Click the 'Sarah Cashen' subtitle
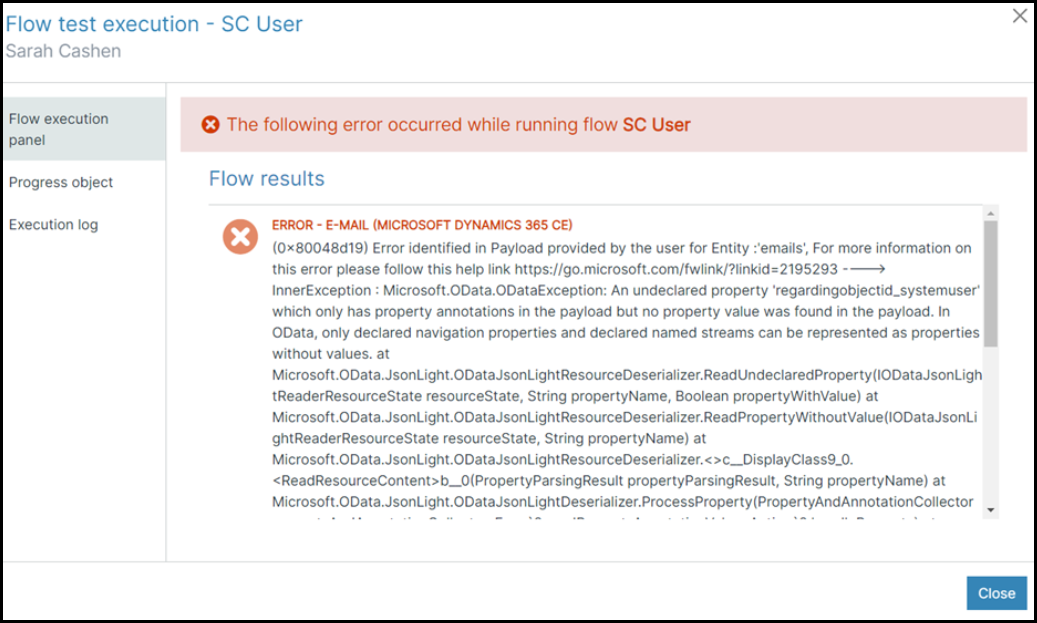1037x623 pixels. click(63, 51)
